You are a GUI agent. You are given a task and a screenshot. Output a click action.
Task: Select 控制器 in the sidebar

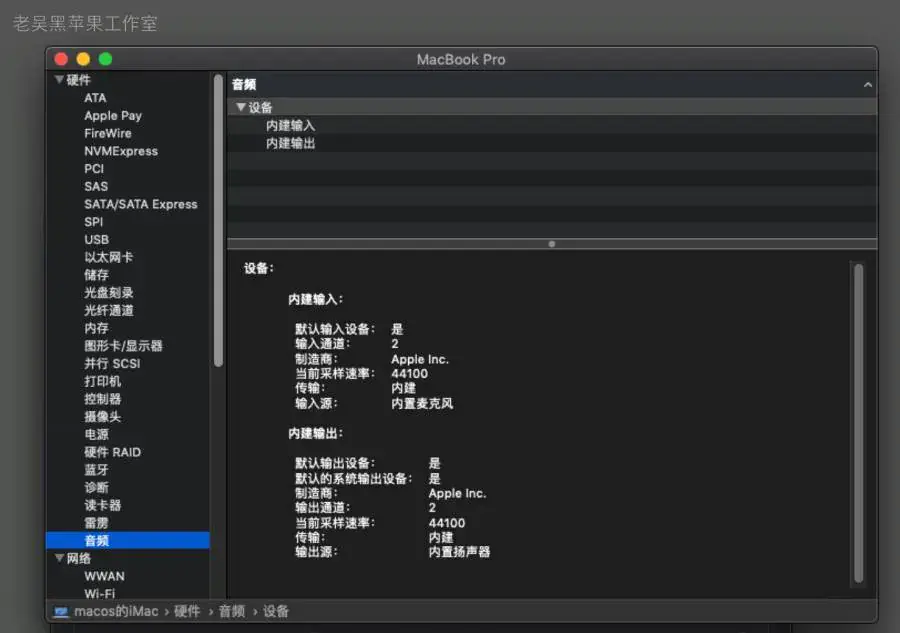click(x=103, y=399)
